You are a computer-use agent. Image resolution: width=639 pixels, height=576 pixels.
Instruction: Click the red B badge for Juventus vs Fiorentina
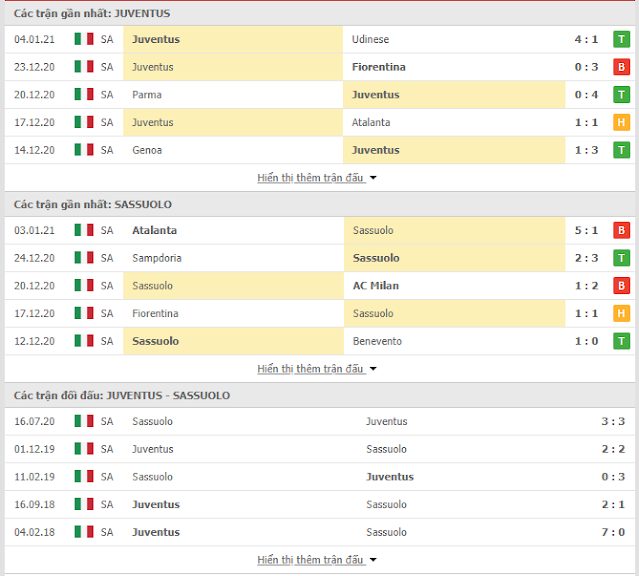pyautogui.click(x=621, y=67)
